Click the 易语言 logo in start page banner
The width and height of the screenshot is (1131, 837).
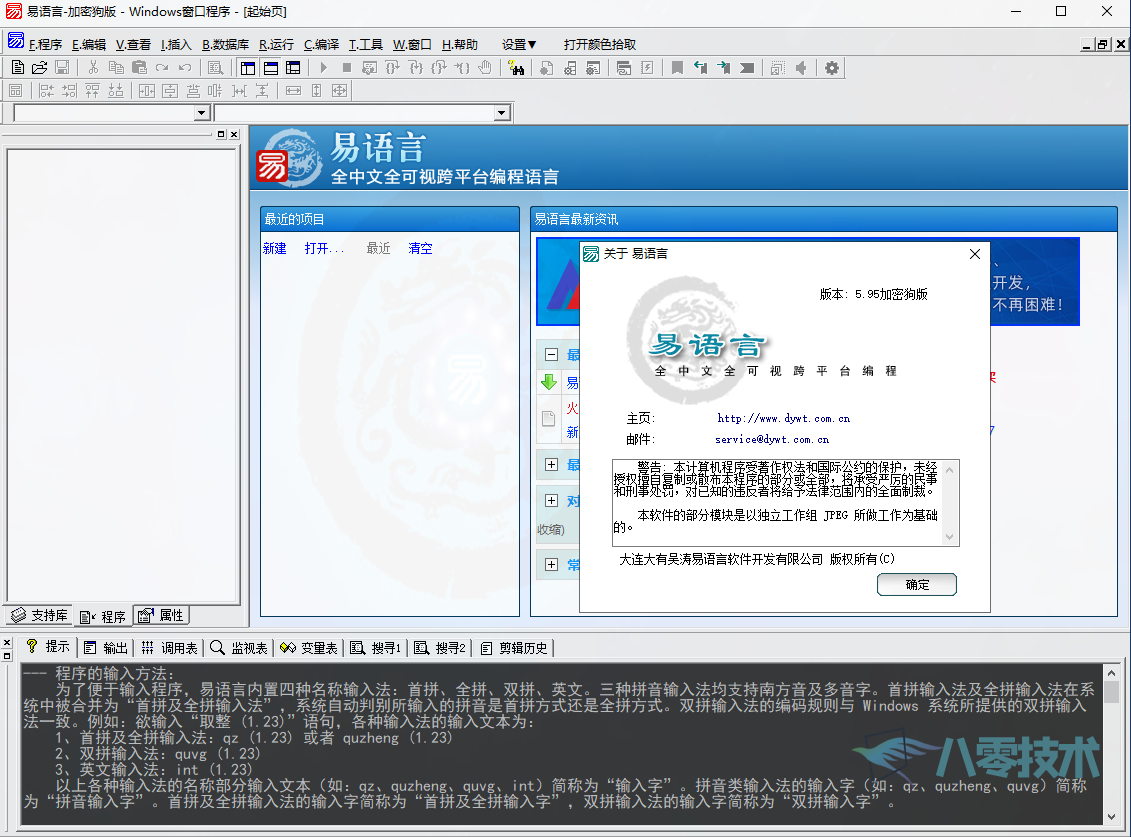289,158
